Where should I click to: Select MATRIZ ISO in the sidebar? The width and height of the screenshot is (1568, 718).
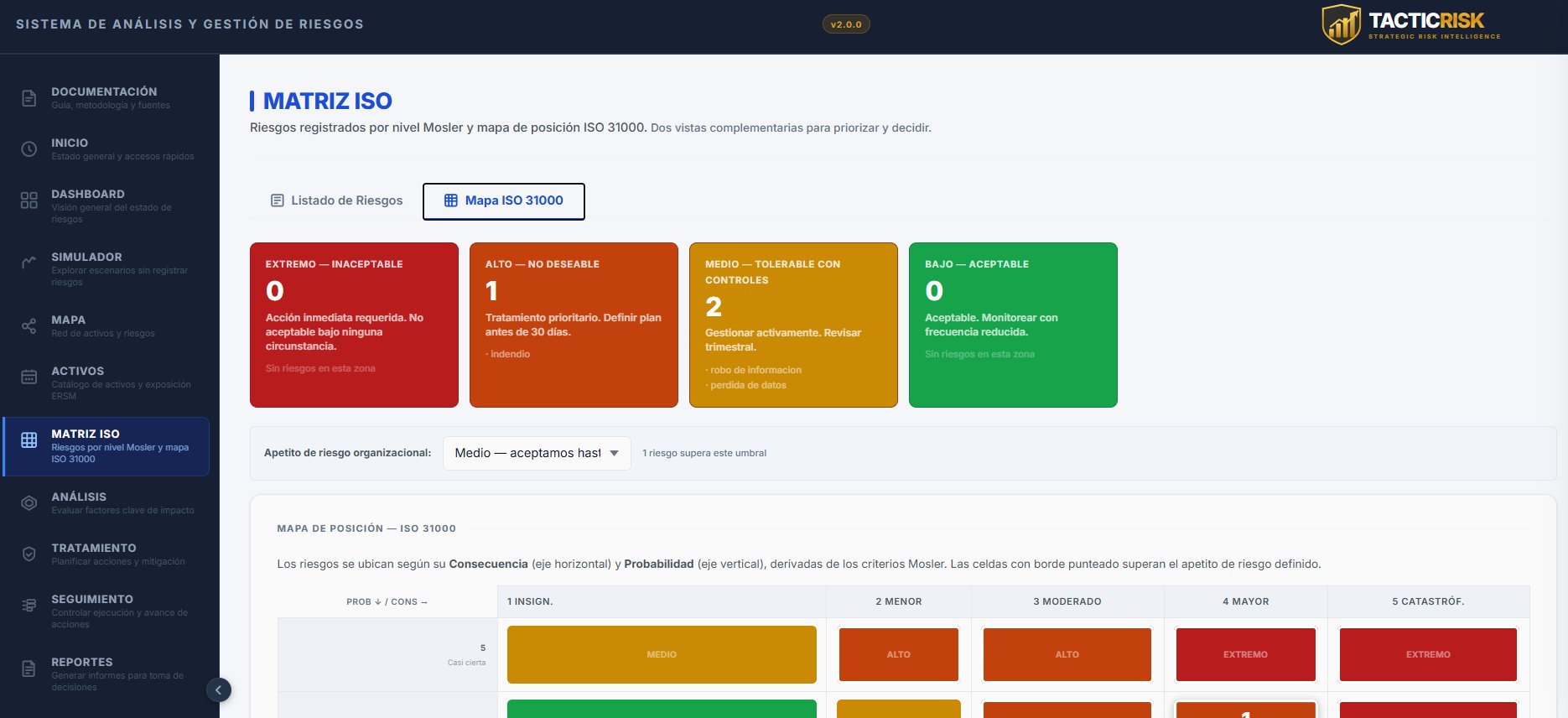[106, 446]
